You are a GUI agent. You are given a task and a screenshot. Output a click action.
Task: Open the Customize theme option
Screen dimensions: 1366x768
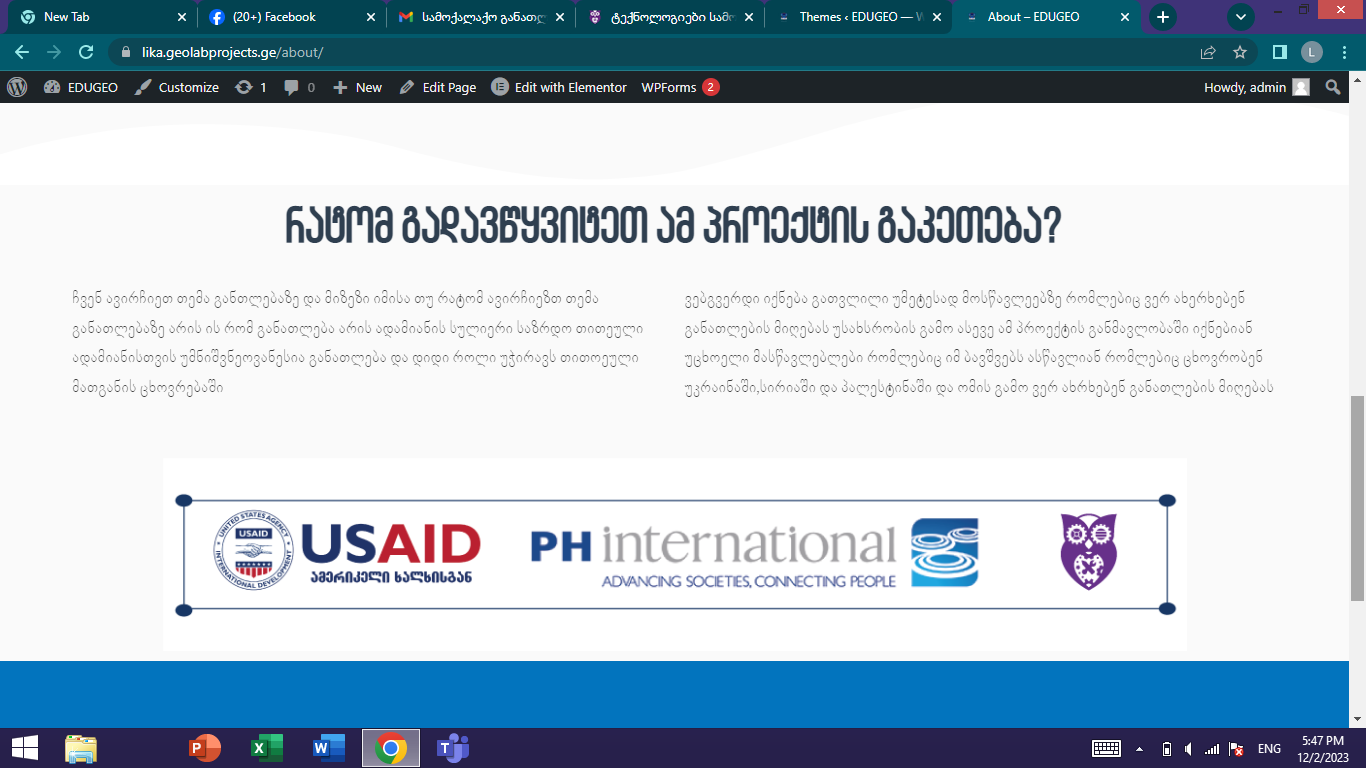pos(176,87)
